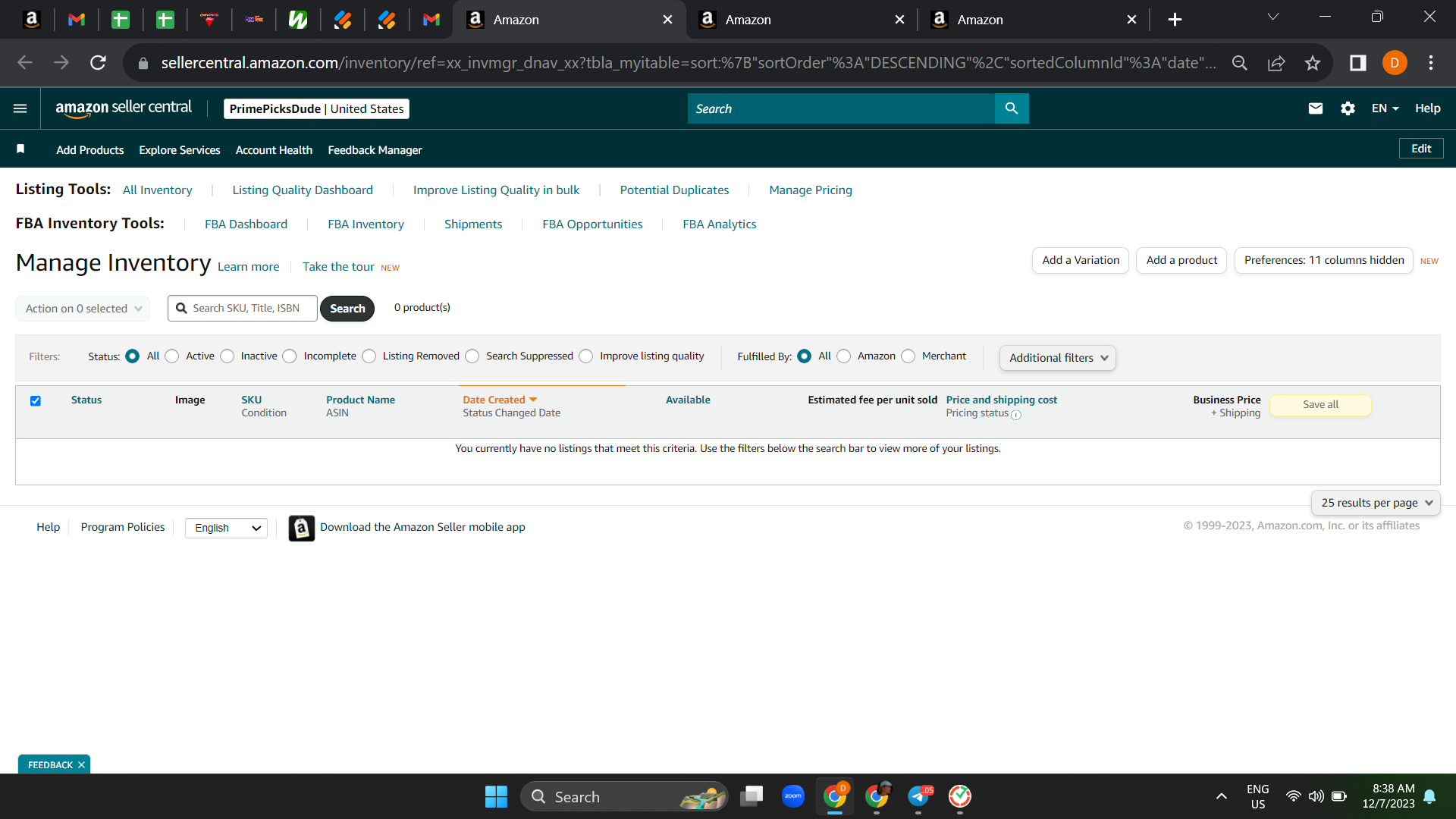The width and height of the screenshot is (1456, 819).
Task: Click the black Search button
Action: coord(347,309)
